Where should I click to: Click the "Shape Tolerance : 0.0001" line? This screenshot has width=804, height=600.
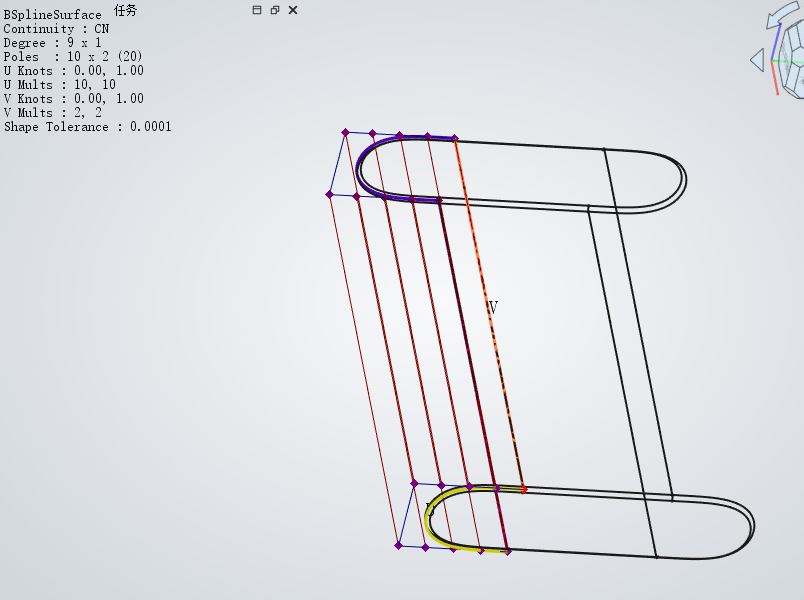[87, 126]
